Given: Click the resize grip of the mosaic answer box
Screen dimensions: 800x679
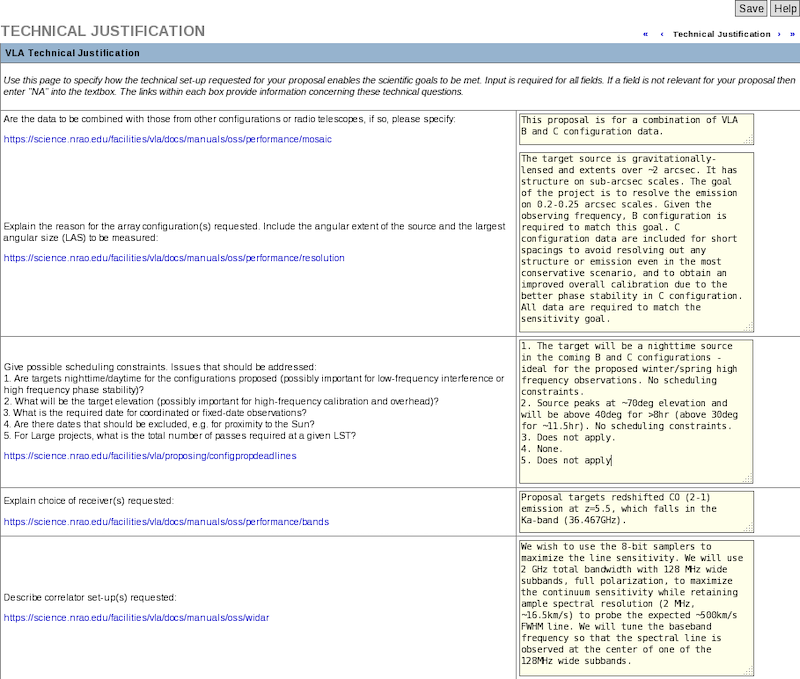Looking at the screenshot, I should (x=748, y=141).
